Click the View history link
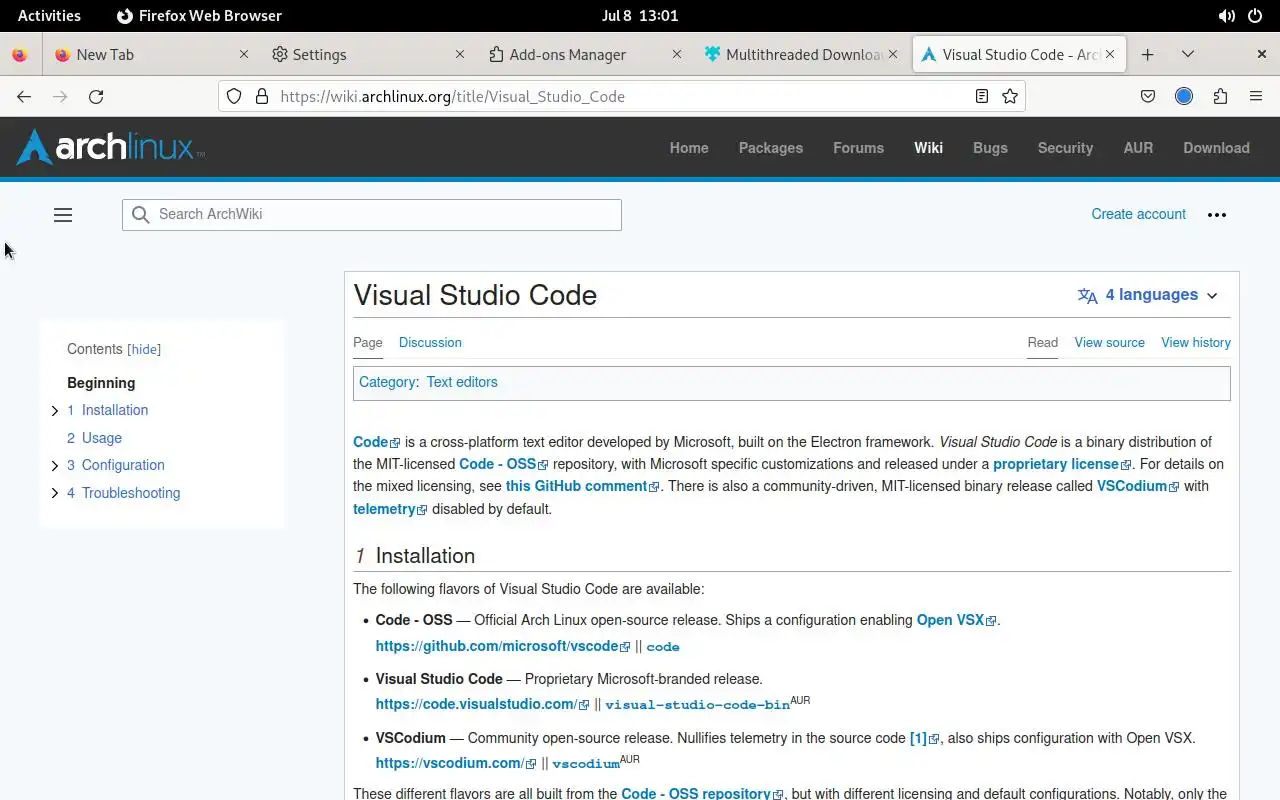This screenshot has width=1280, height=800. 1195,343
